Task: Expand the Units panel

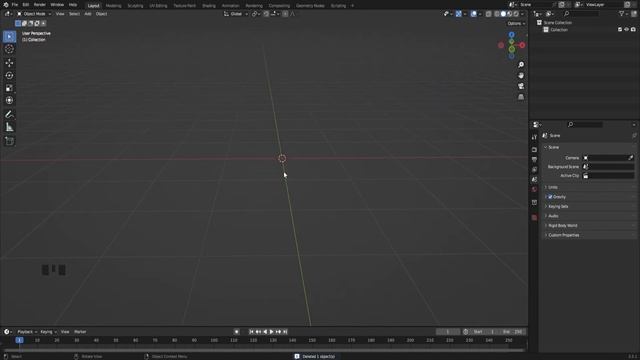Action: [553, 187]
